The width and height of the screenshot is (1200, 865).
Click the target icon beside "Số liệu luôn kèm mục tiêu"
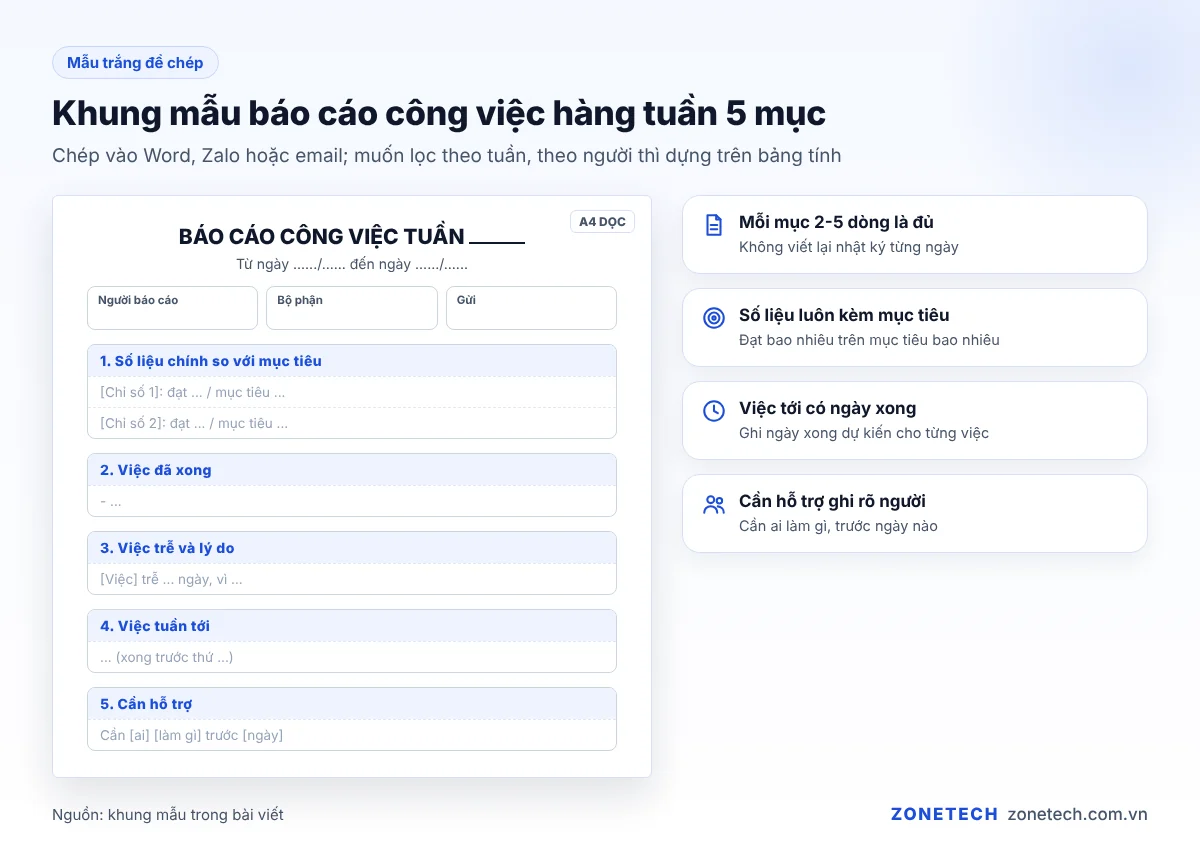click(x=714, y=318)
